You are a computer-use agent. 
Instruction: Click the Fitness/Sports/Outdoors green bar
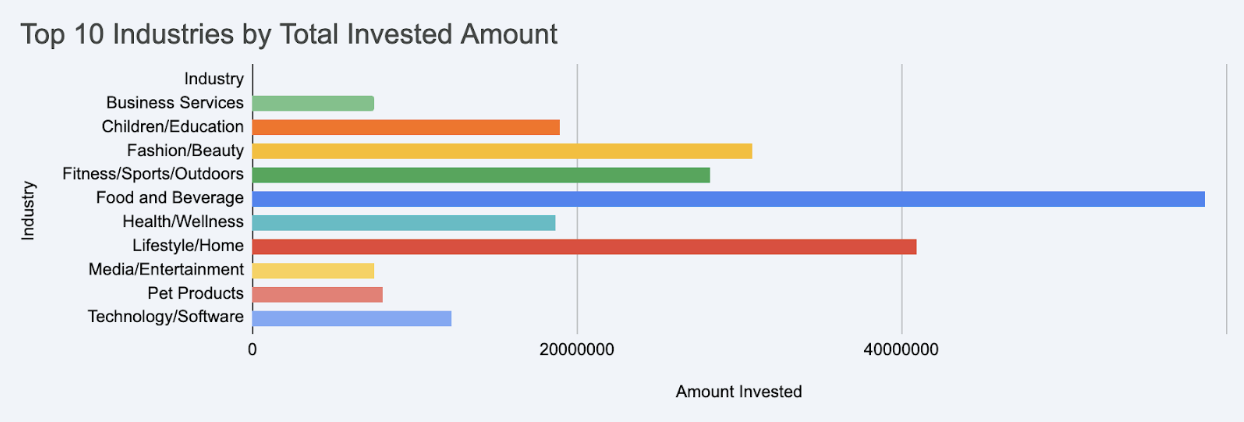tap(481, 175)
